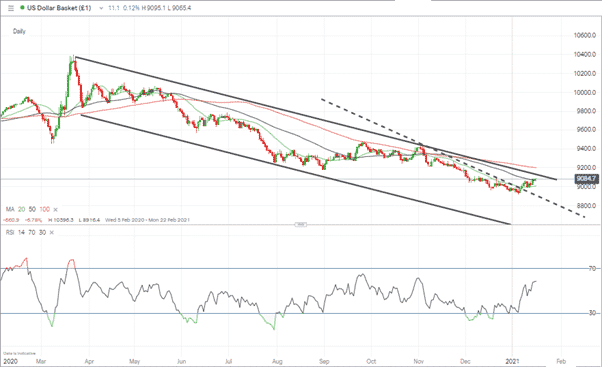The height and width of the screenshot is (367, 602).
Task: Click the 9200.0 price axis label
Action: [x=585, y=168]
